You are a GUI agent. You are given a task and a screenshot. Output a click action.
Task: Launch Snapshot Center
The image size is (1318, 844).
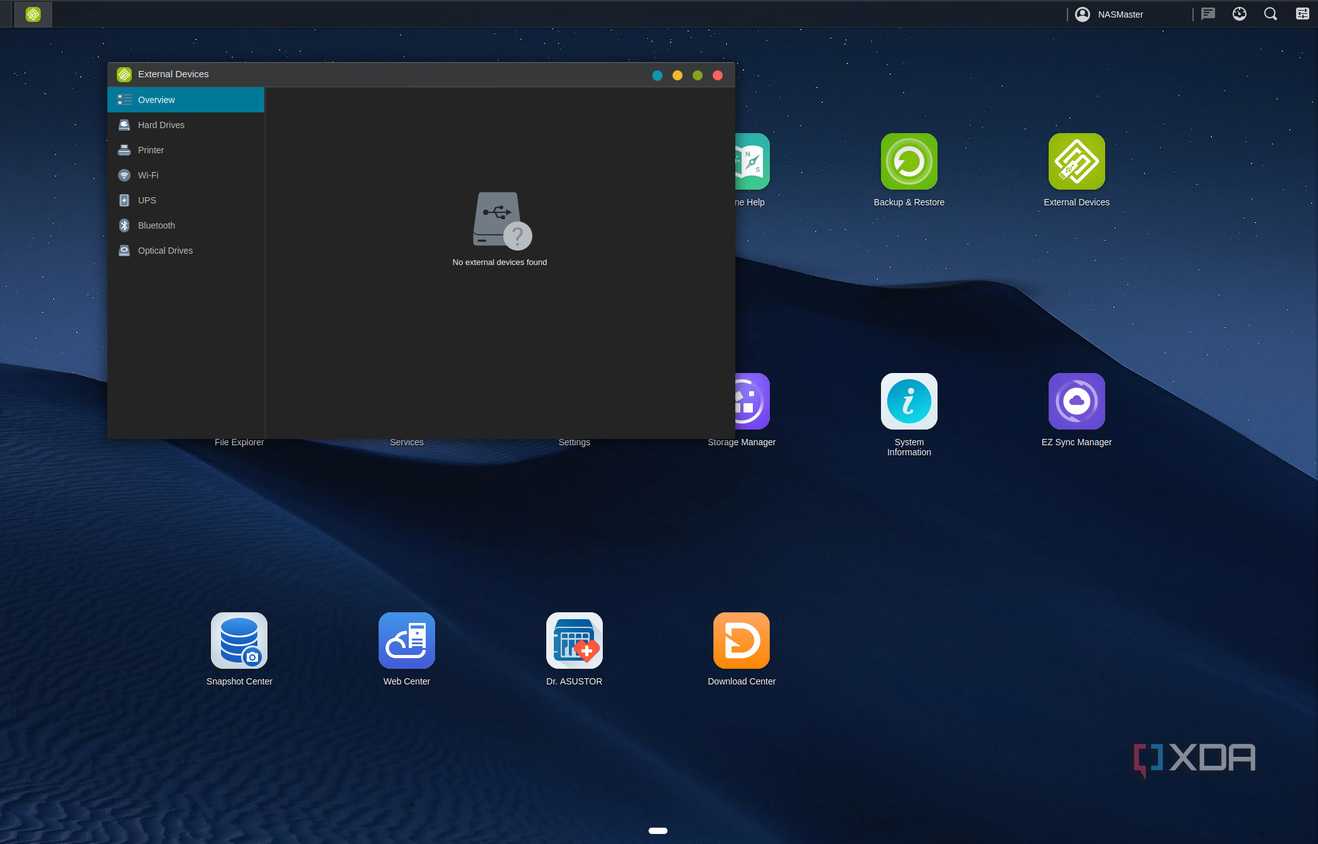(x=239, y=640)
